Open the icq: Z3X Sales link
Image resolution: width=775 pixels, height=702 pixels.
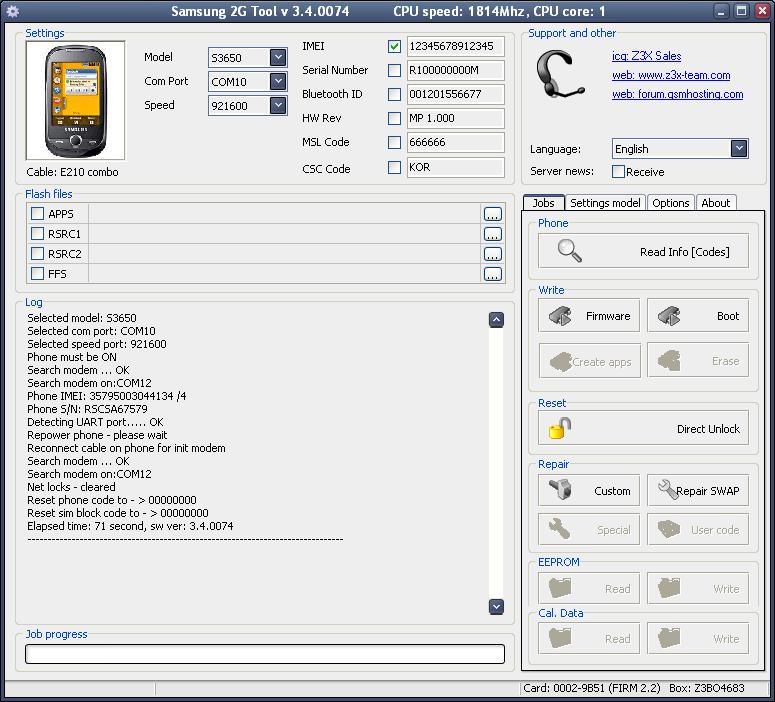(646, 56)
